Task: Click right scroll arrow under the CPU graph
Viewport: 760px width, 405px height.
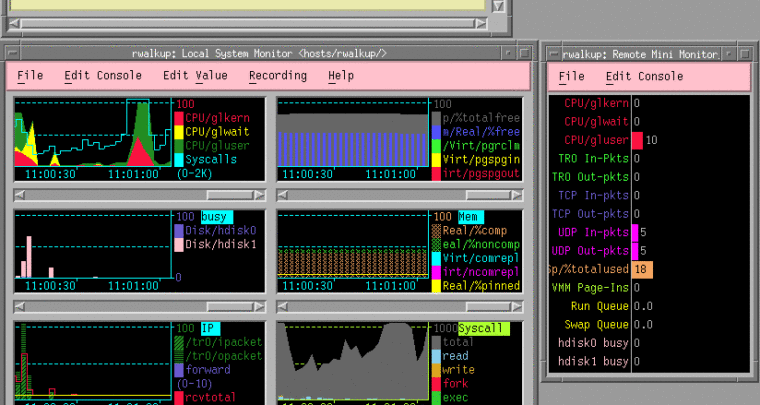Action: pos(260,193)
